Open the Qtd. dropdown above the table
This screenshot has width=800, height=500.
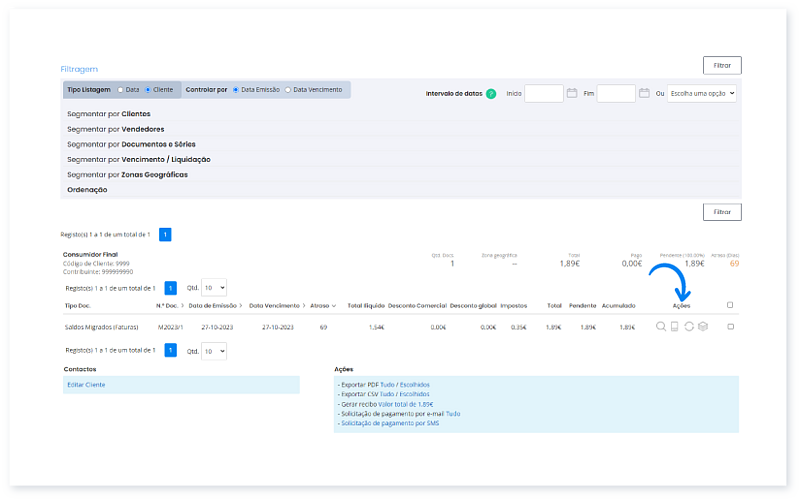point(214,287)
